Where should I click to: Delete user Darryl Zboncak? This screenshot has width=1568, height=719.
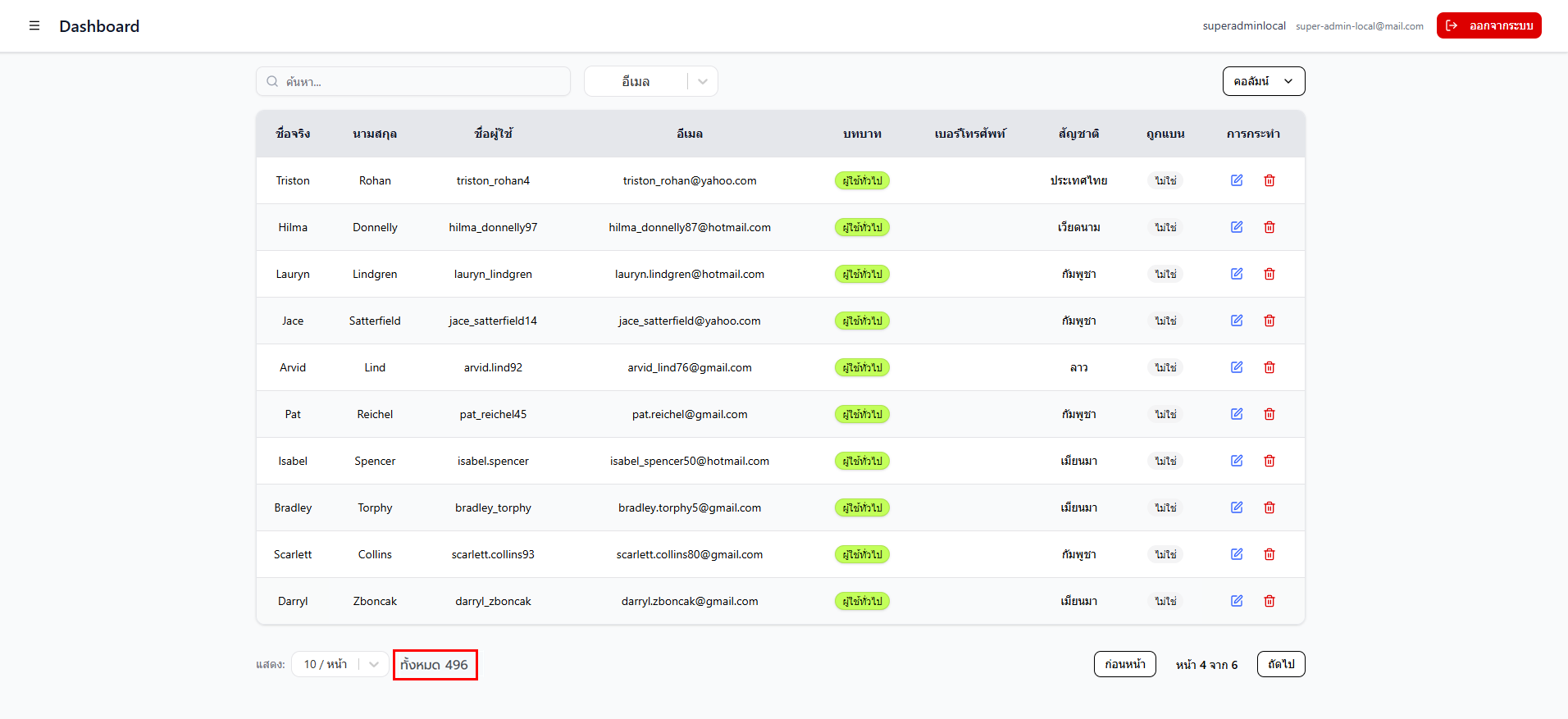tap(1269, 601)
